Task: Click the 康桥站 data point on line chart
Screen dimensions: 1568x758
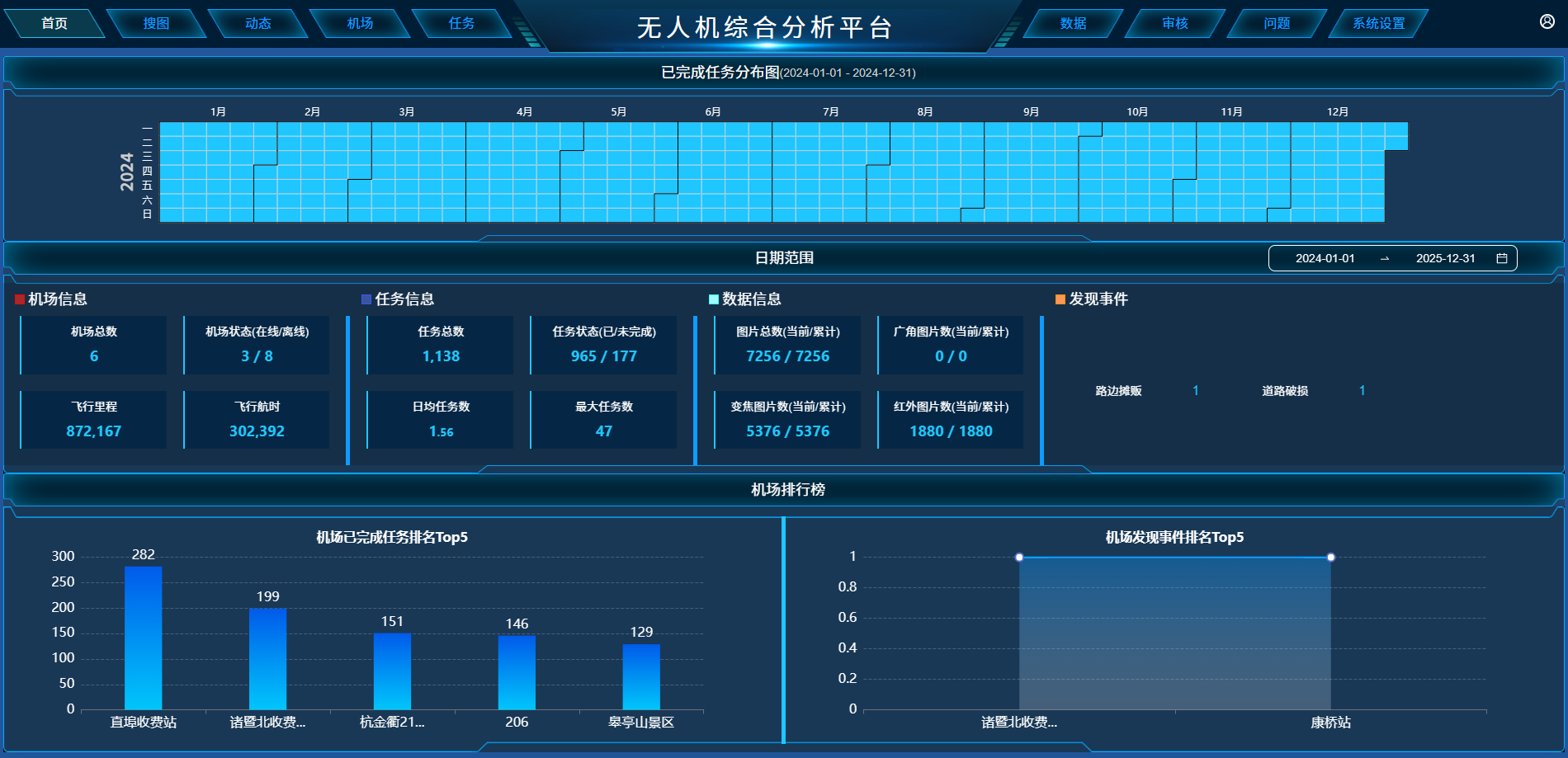Action: coord(1330,558)
